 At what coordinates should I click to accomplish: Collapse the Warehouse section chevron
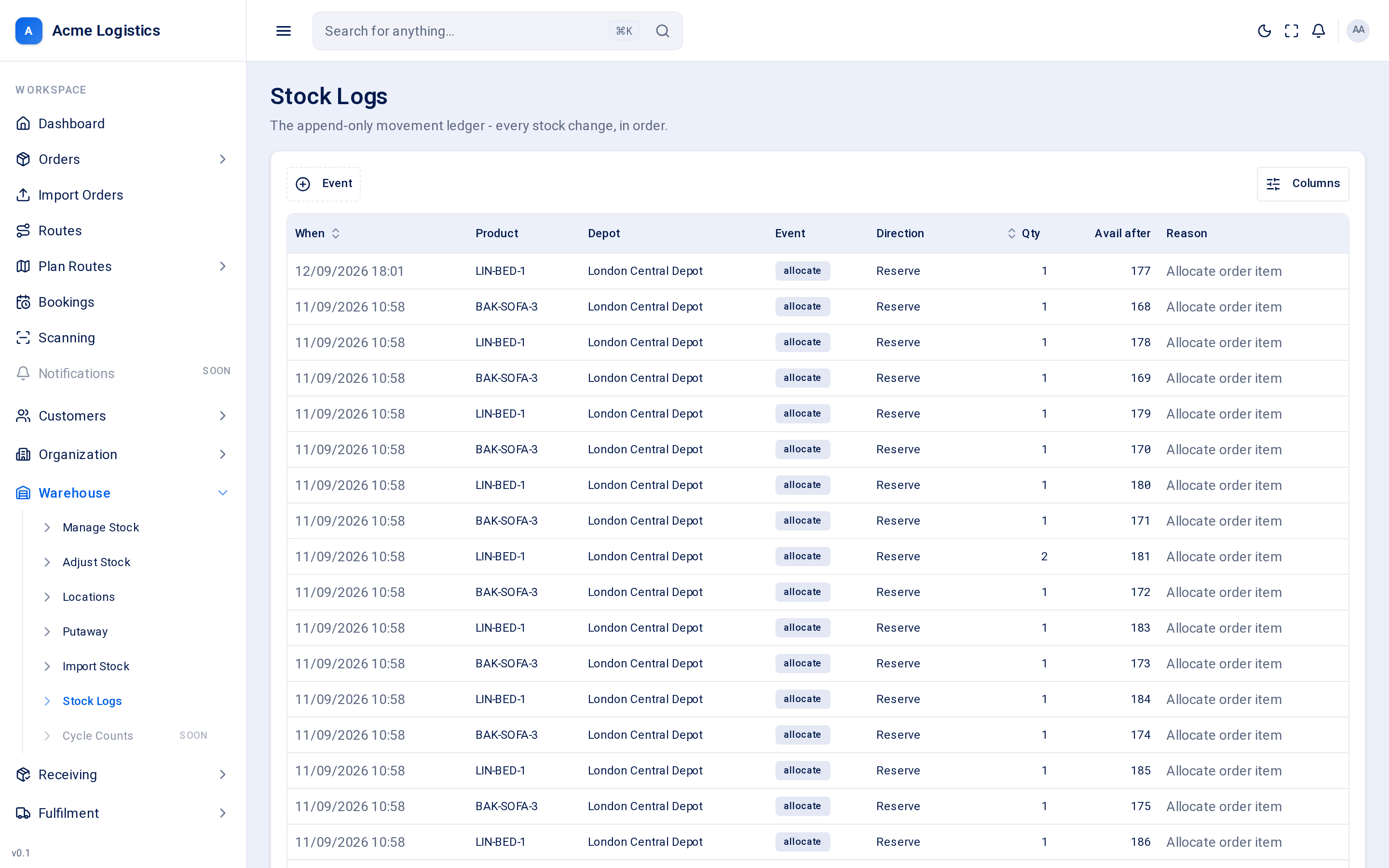[223, 492]
